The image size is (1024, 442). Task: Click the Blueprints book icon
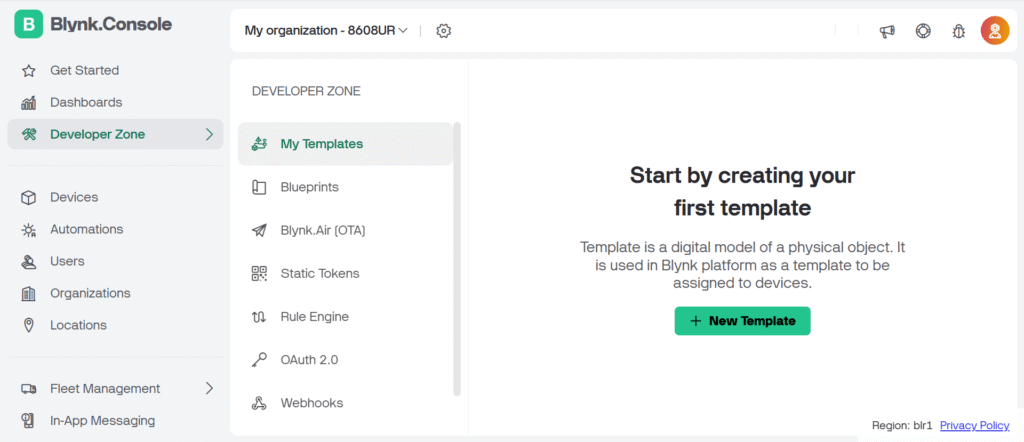tap(259, 187)
